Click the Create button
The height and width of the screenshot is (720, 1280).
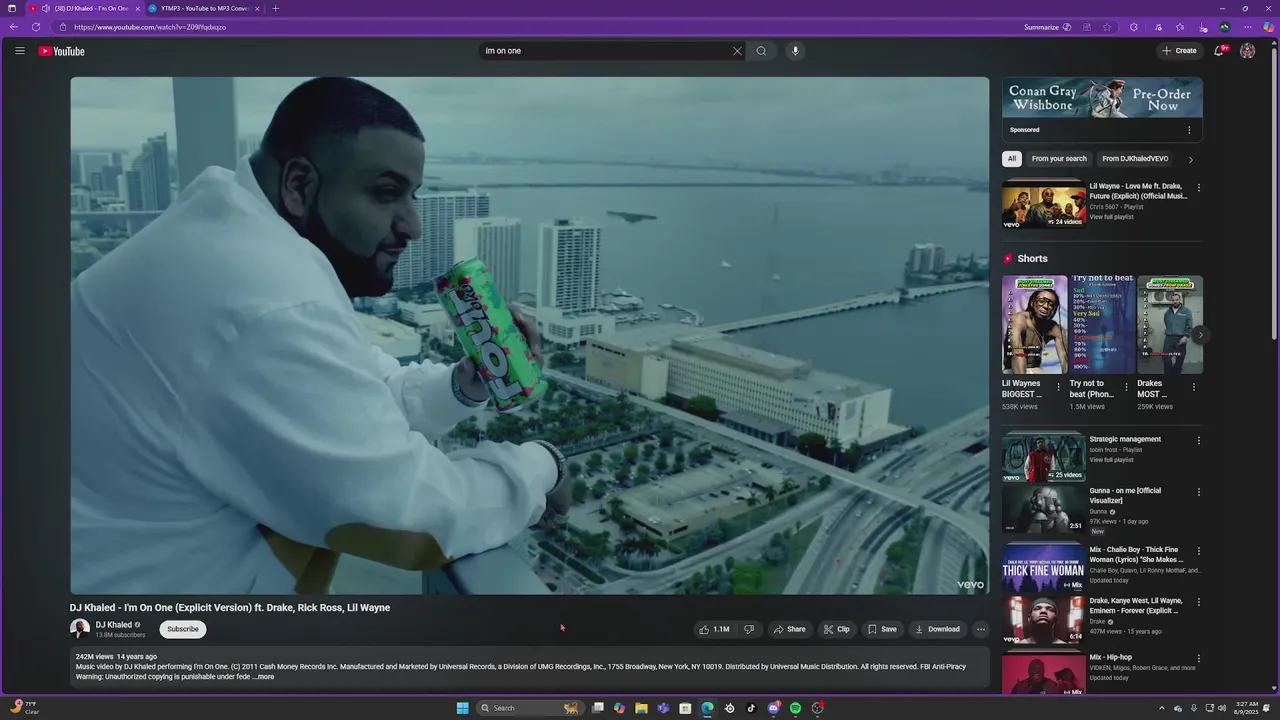tap(1179, 51)
